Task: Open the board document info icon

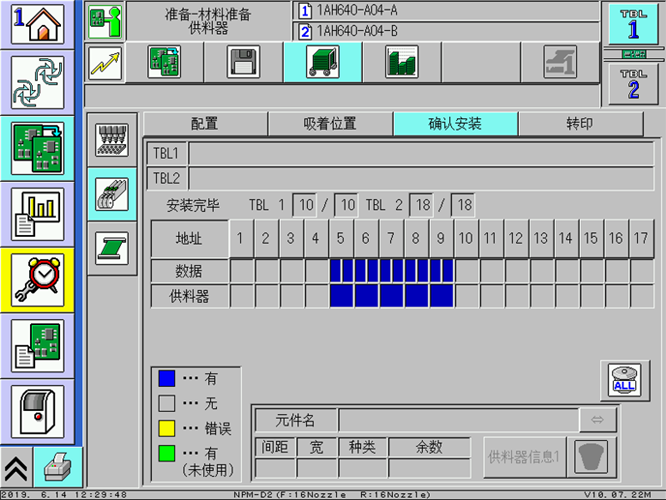Action: [38, 346]
